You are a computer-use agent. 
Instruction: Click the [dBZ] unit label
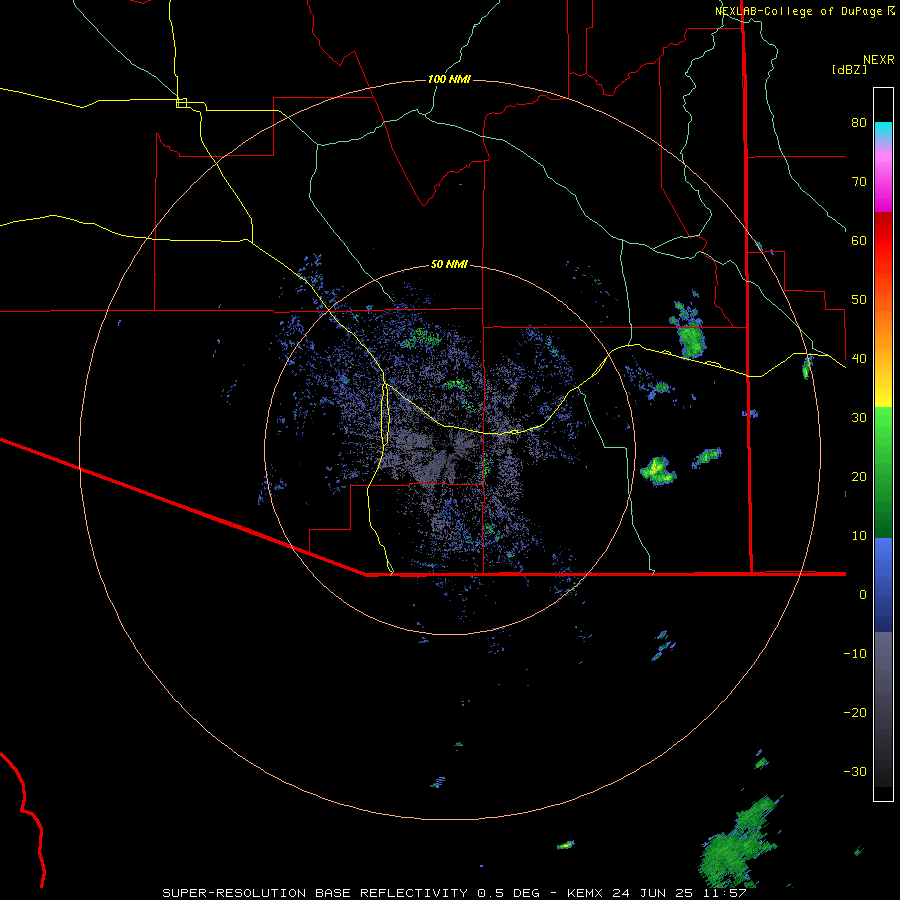(x=849, y=69)
